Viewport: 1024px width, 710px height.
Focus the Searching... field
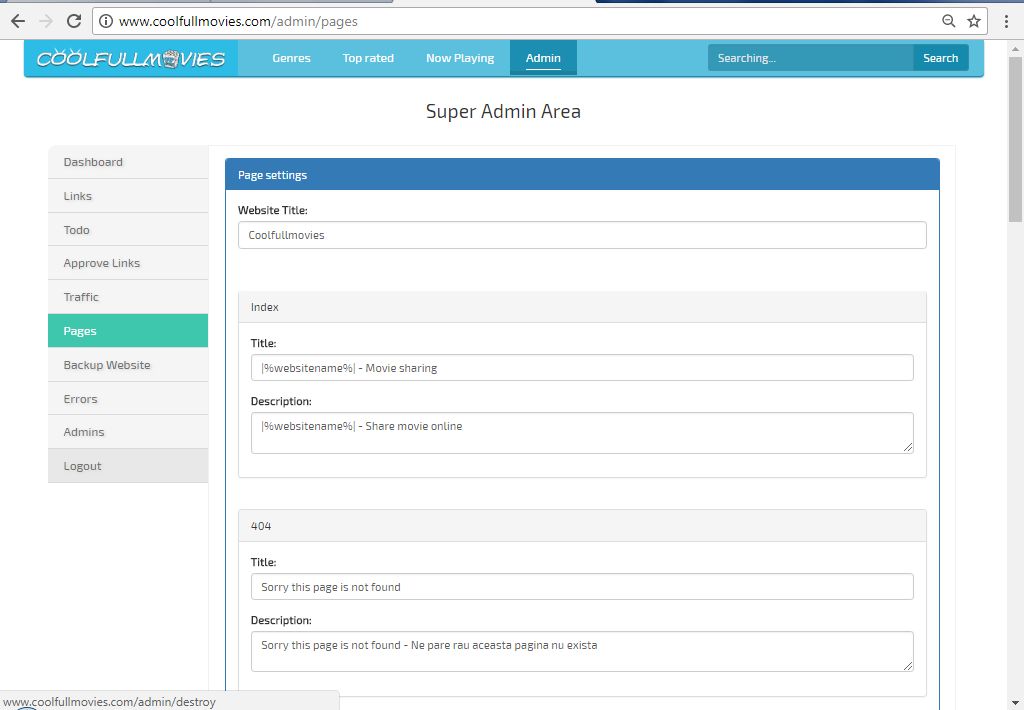tap(810, 58)
